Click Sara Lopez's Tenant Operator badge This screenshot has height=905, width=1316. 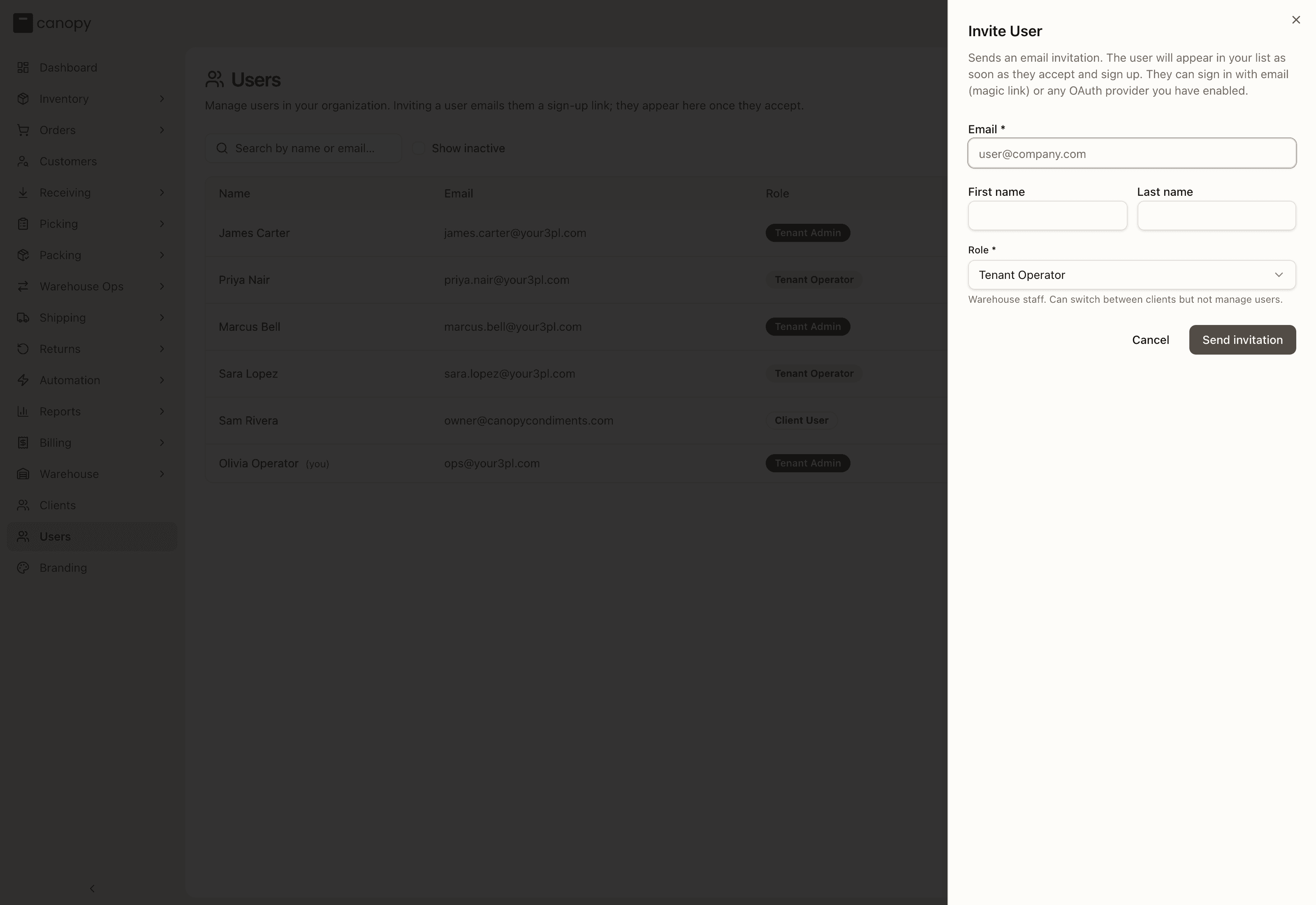pos(814,374)
